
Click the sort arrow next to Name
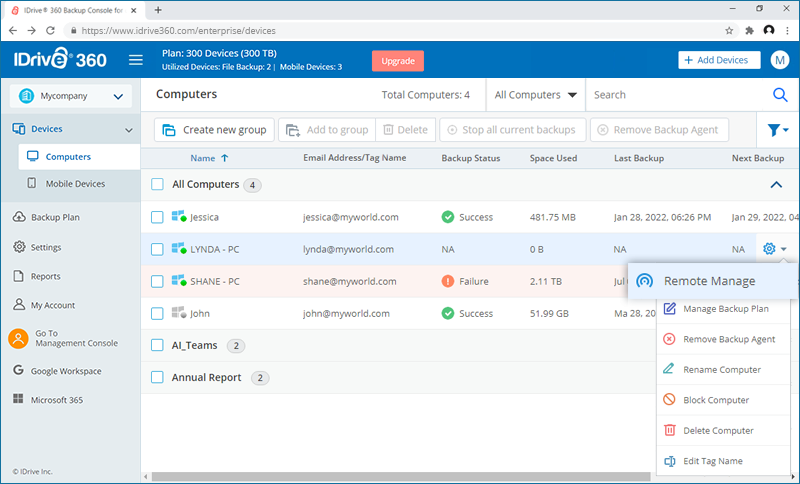click(224, 158)
